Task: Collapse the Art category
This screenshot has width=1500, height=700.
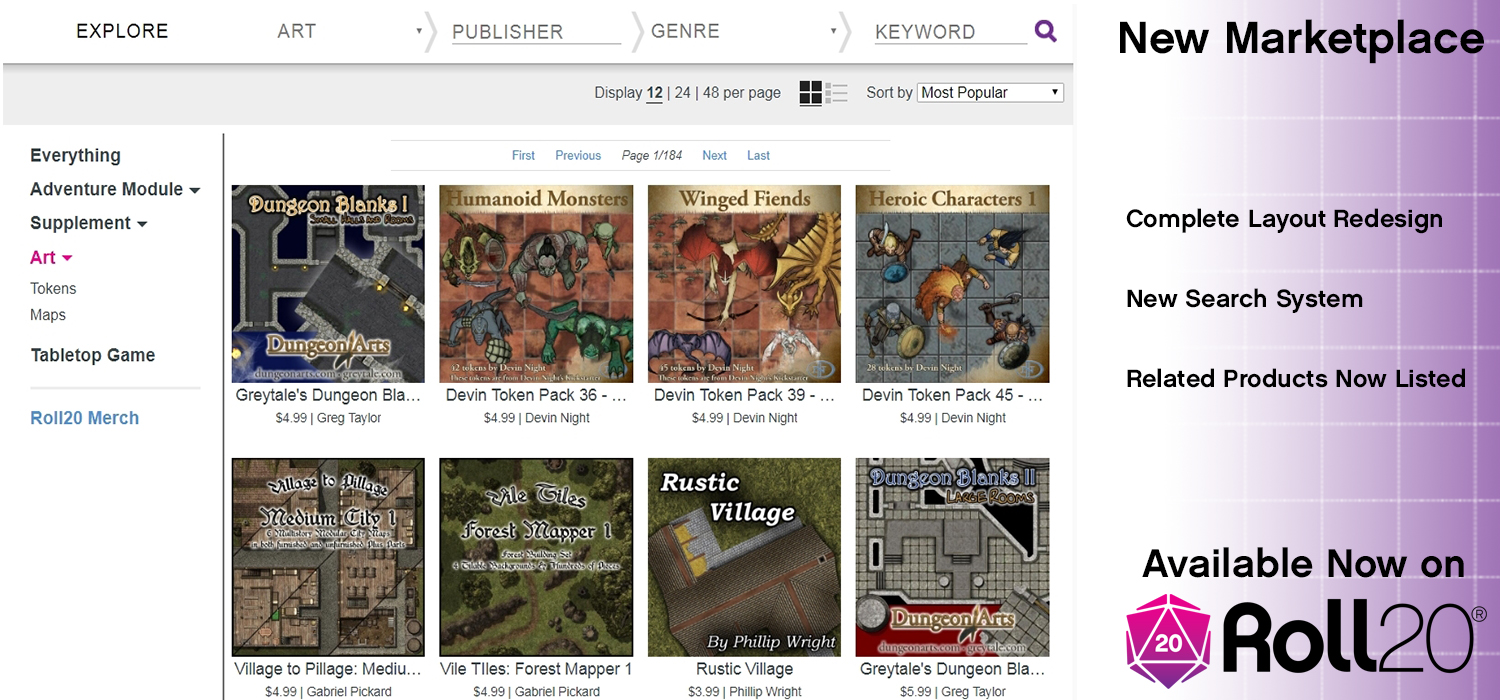Action: (x=51, y=257)
